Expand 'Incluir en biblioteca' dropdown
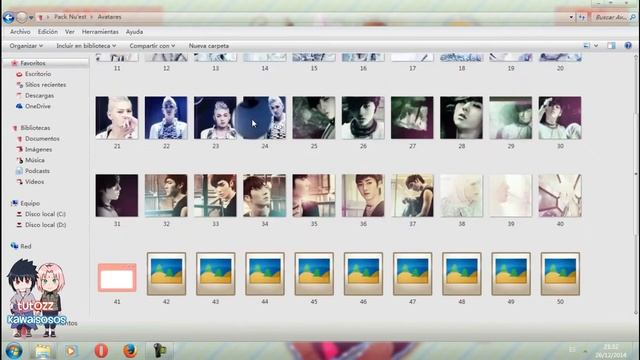Viewport: 640px width, 360px height. point(86,46)
